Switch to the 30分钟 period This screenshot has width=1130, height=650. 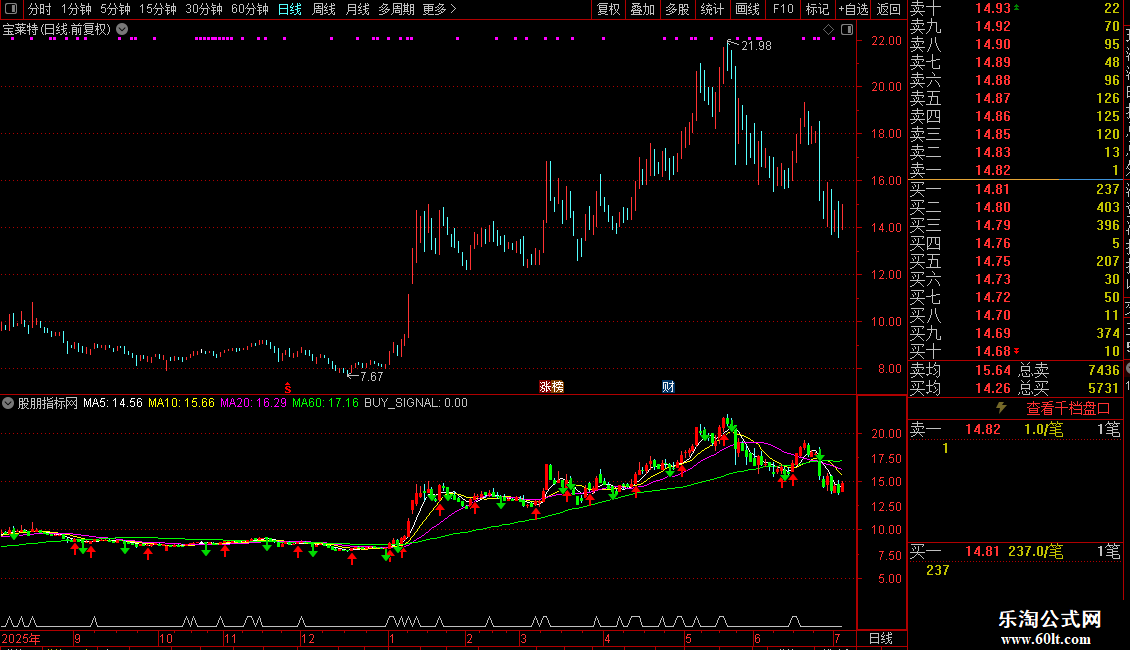[x=204, y=9]
